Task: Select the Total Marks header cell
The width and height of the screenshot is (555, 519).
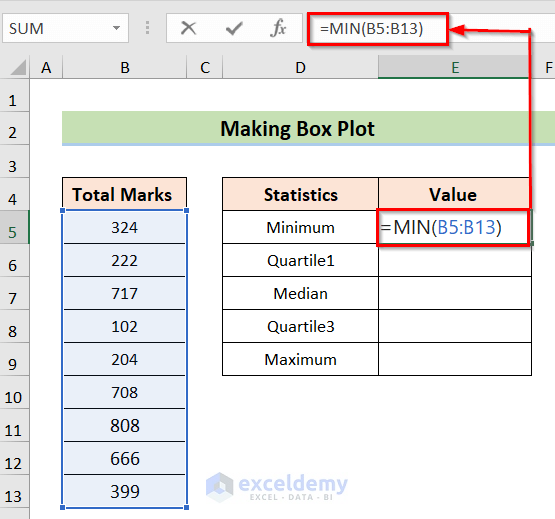Action: click(x=125, y=194)
